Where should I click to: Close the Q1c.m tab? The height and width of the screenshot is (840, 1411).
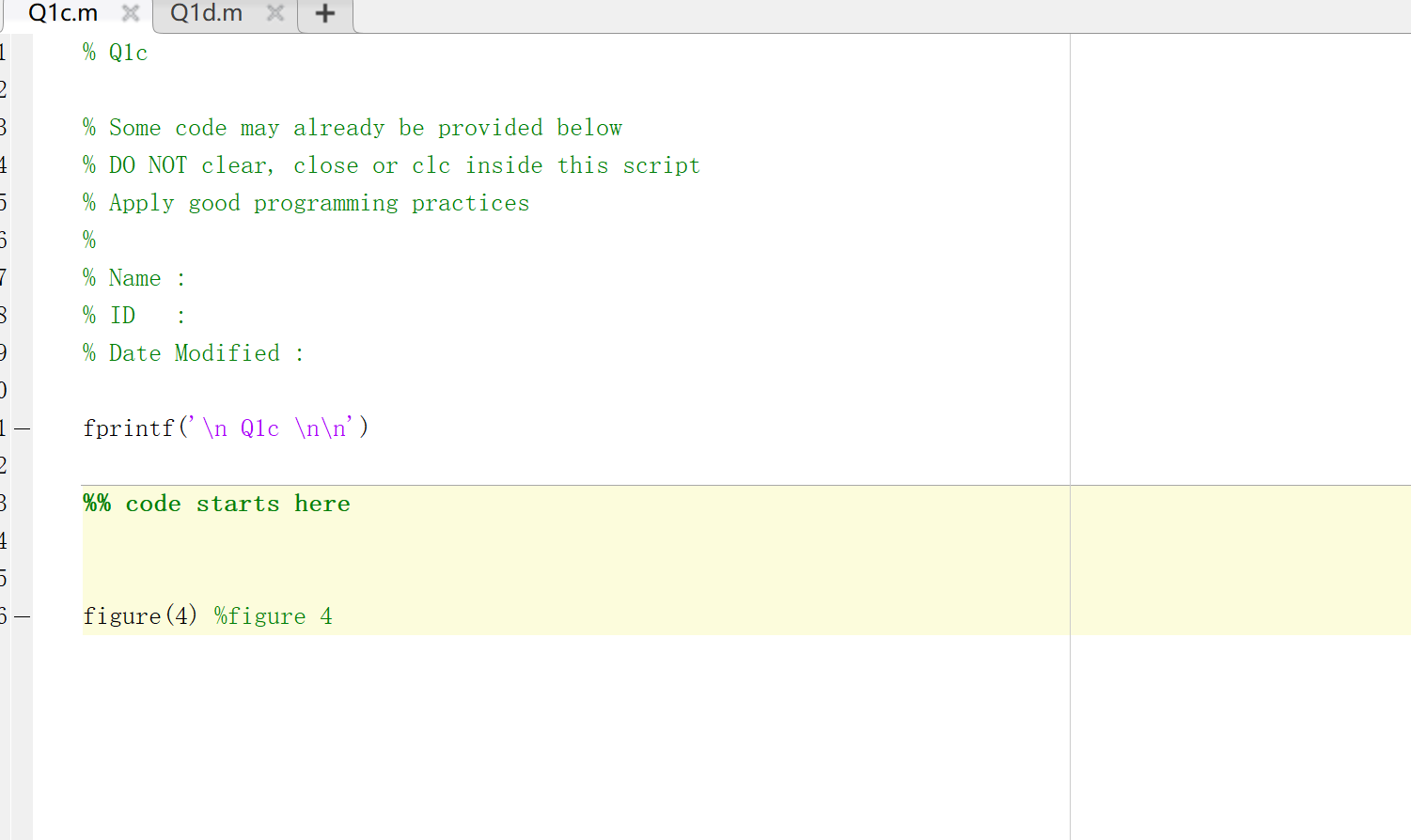131,13
